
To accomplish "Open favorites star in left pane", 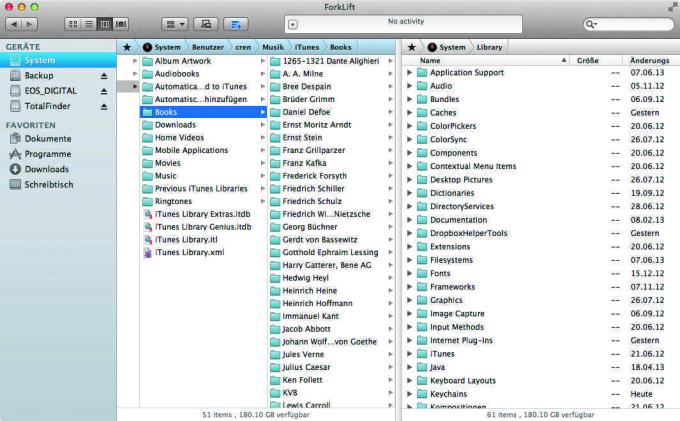I will pyautogui.click(x=127, y=47).
